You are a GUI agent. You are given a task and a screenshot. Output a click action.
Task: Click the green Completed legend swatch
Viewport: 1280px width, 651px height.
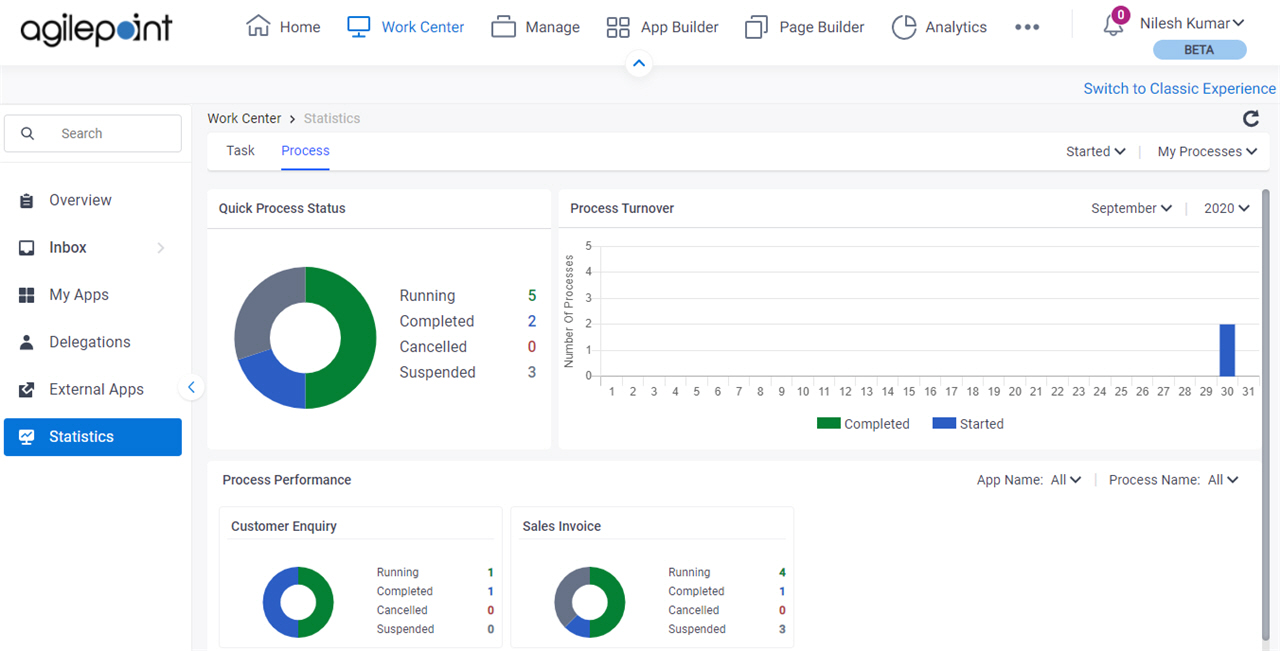click(828, 423)
